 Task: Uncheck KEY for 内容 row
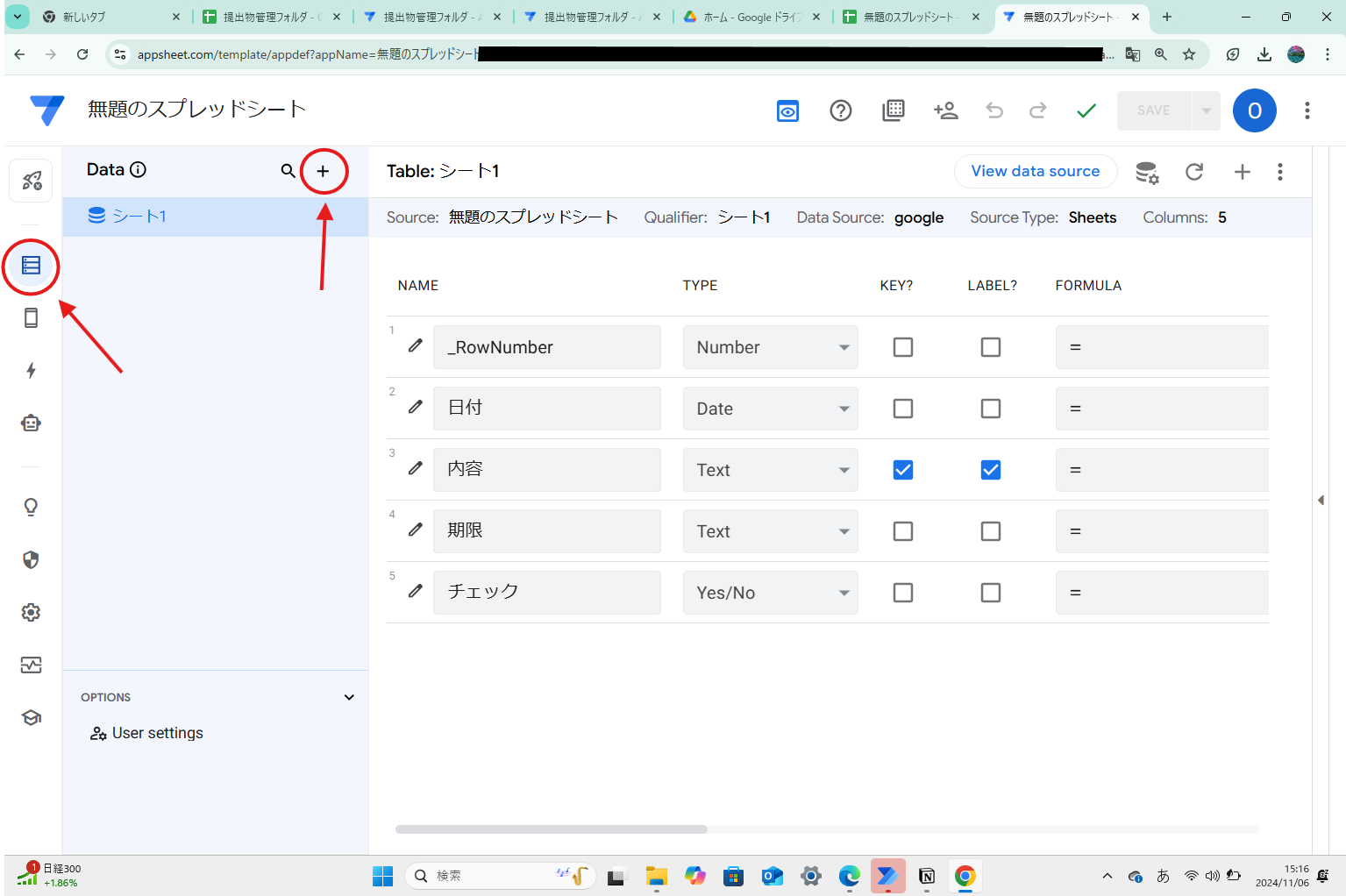tap(903, 470)
